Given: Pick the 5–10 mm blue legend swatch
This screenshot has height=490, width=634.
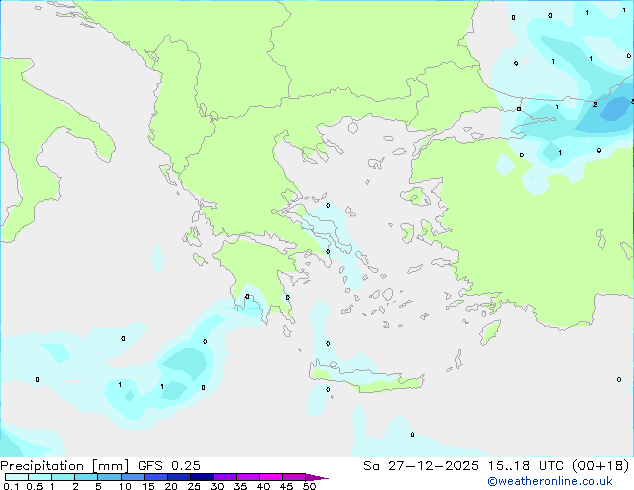Looking at the screenshot, I should [109, 477].
